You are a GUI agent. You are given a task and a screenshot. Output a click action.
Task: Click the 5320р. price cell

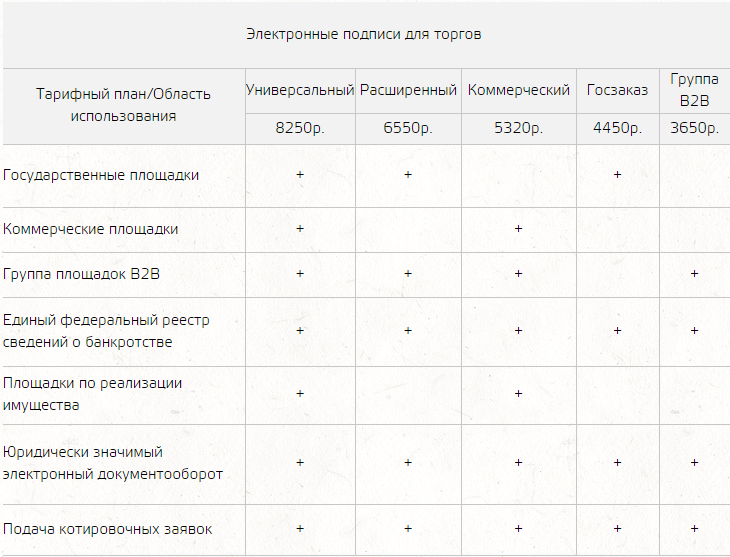[519, 128]
